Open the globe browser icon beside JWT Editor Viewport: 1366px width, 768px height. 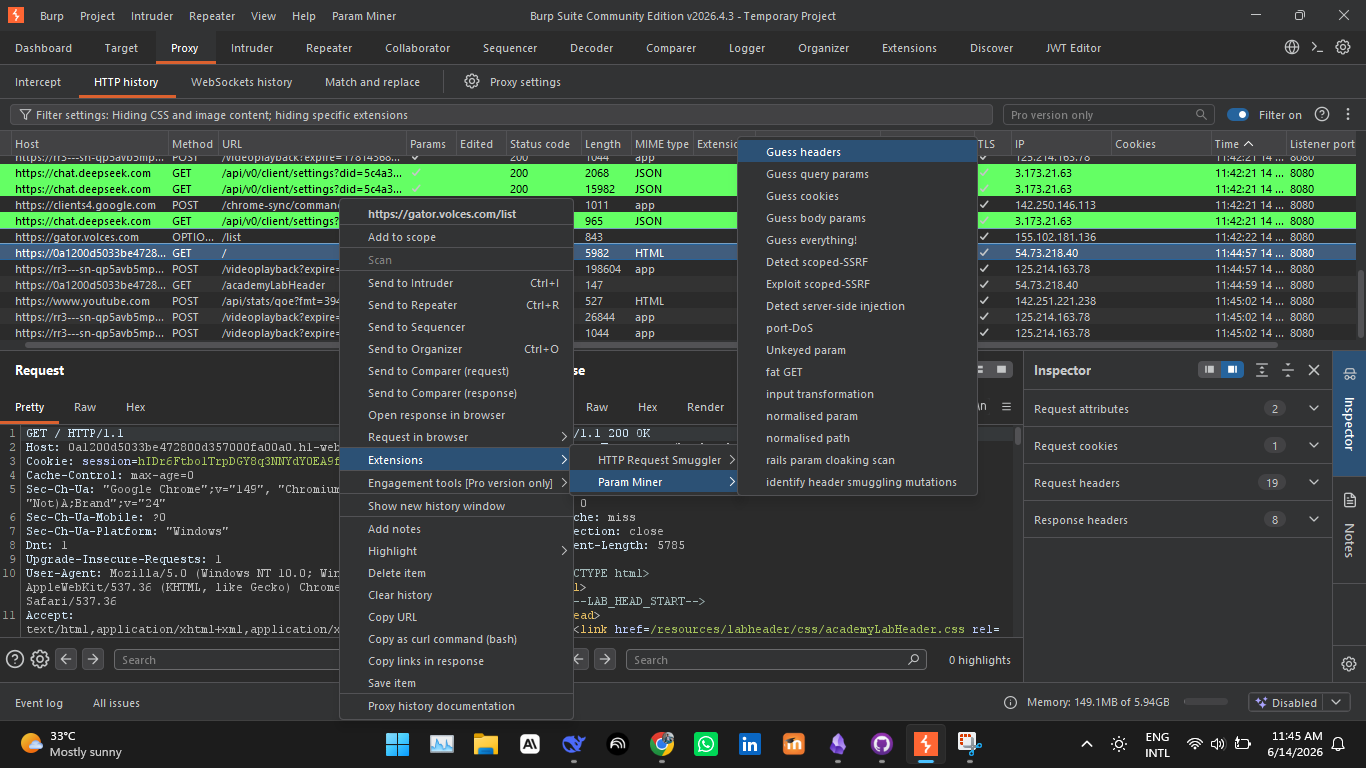1292,48
